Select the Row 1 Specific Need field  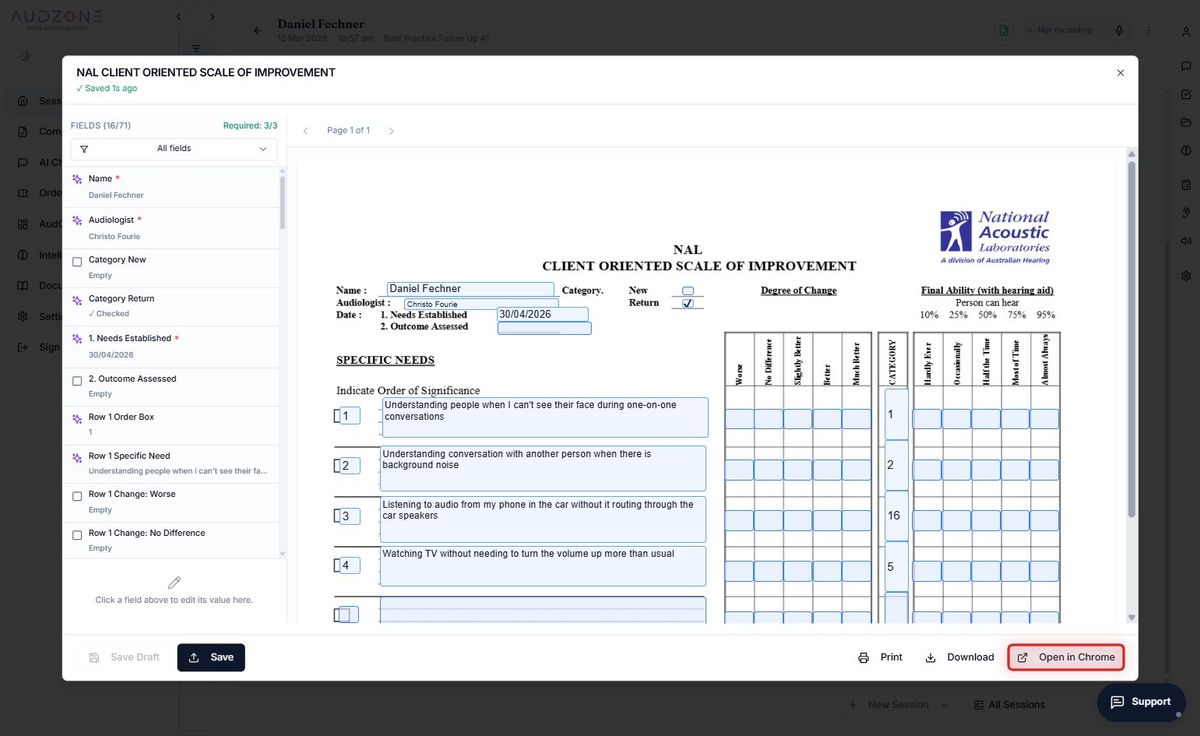coord(170,463)
